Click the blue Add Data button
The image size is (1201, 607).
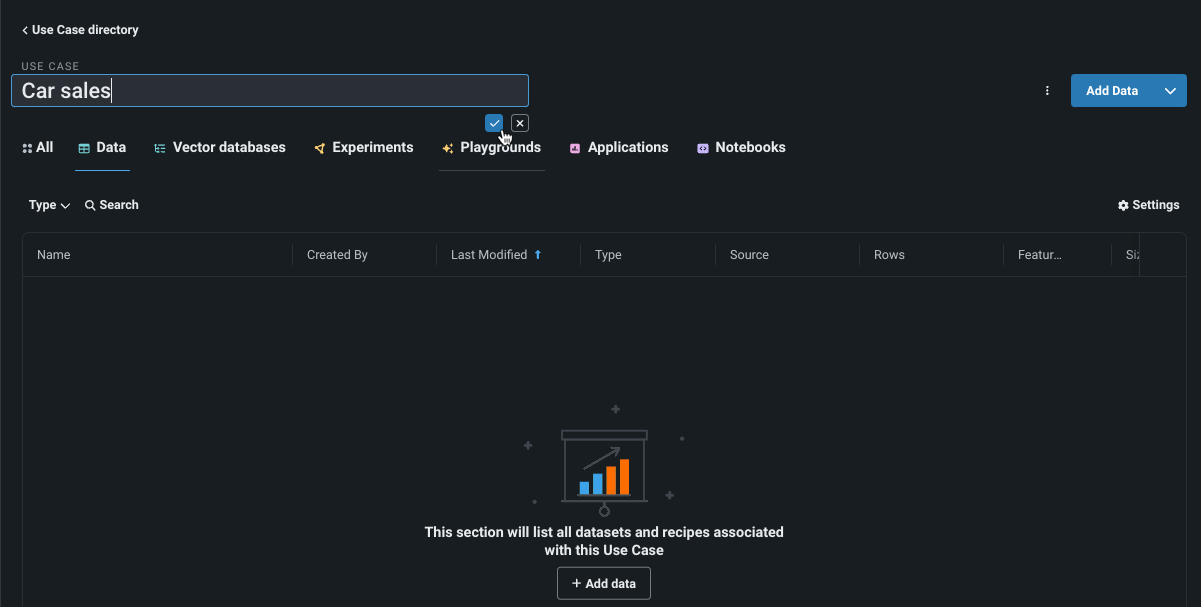[x=1112, y=91]
